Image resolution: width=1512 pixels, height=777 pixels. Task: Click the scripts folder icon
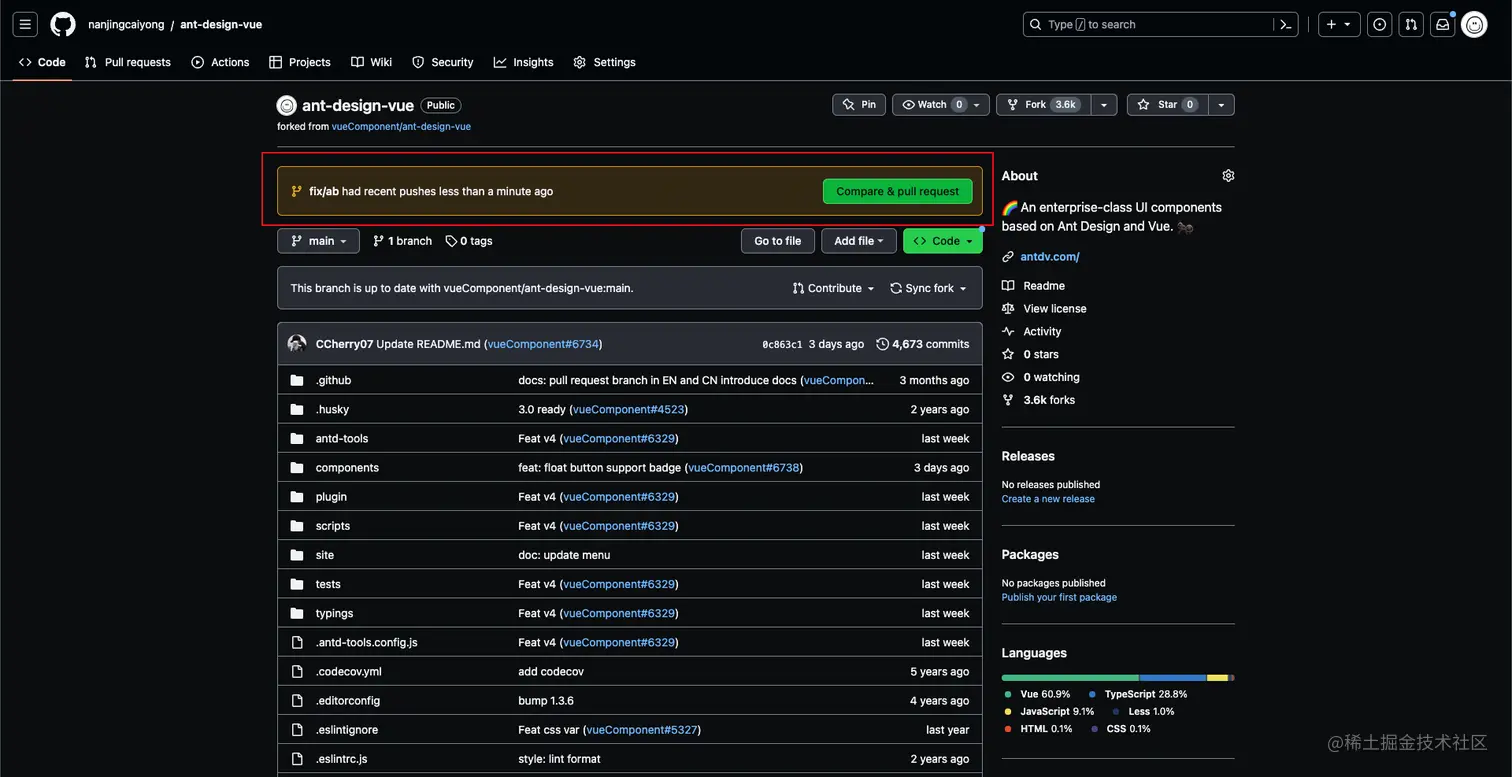click(297, 525)
